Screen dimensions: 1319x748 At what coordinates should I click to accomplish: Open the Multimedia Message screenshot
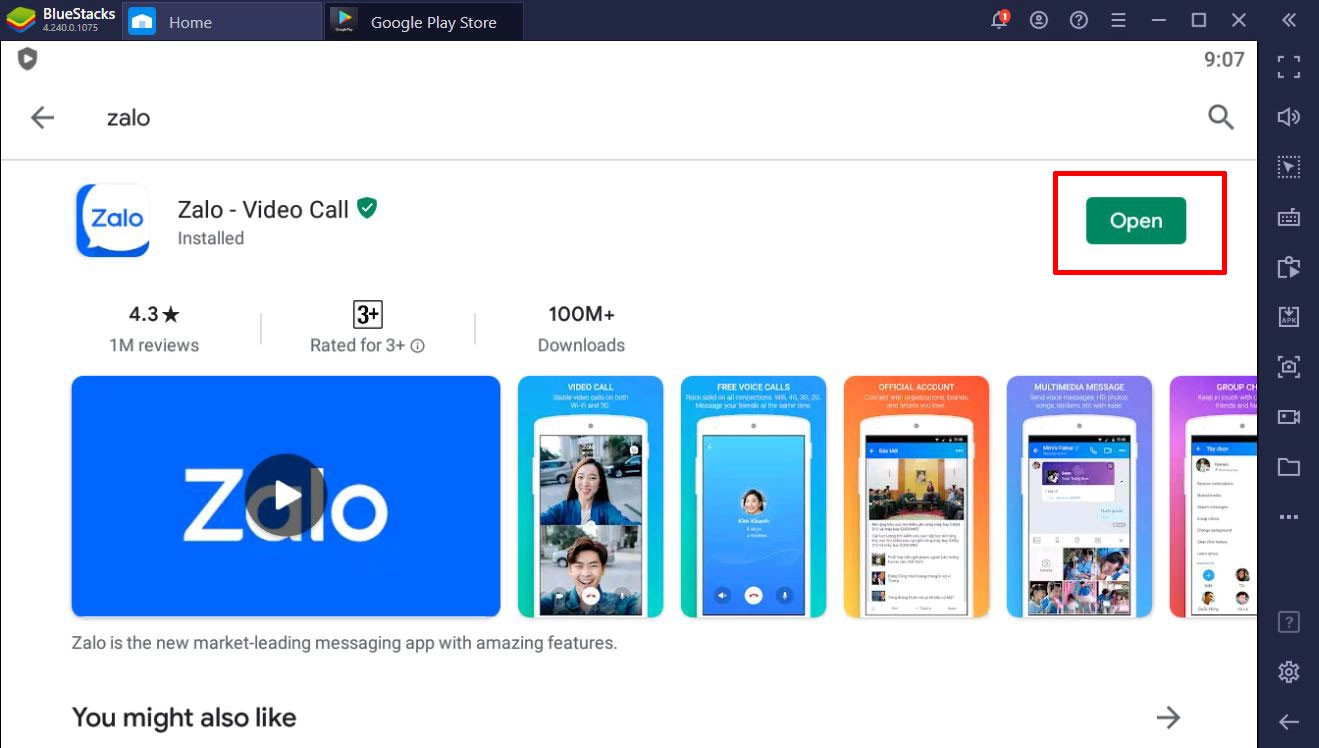[1079, 496]
